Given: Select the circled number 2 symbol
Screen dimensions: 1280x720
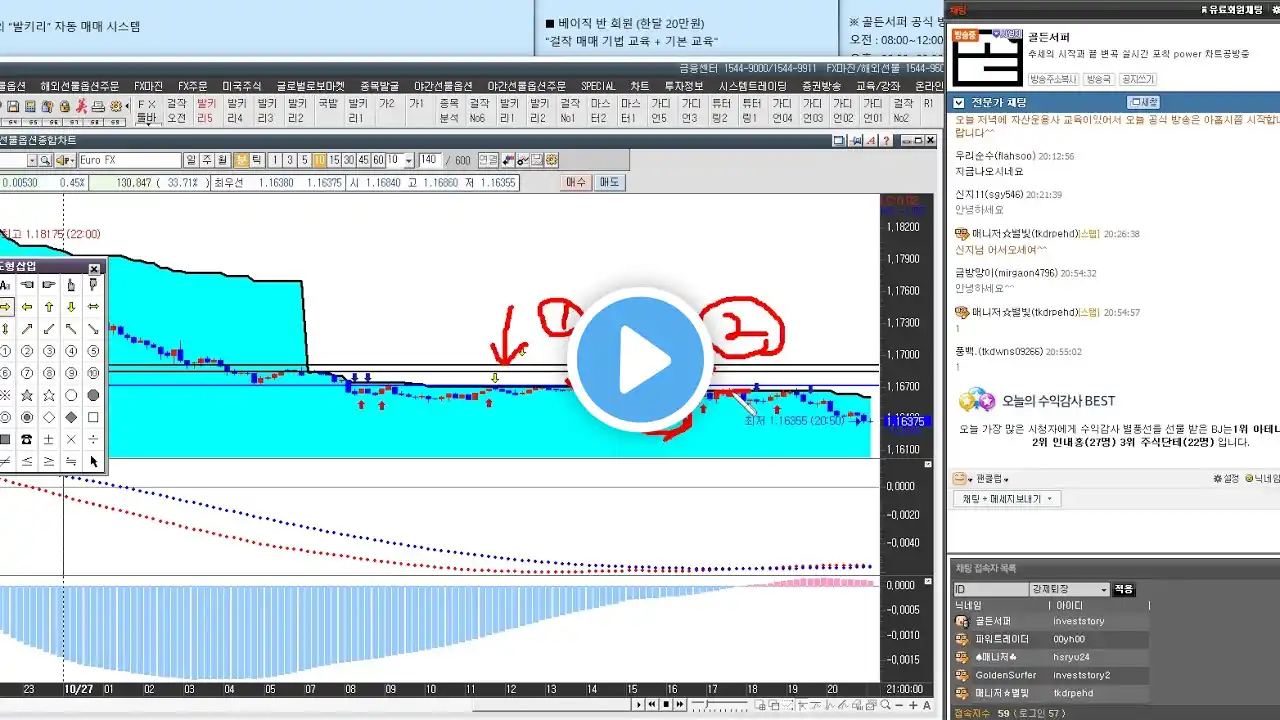Looking at the screenshot, I should coord(27,351).
